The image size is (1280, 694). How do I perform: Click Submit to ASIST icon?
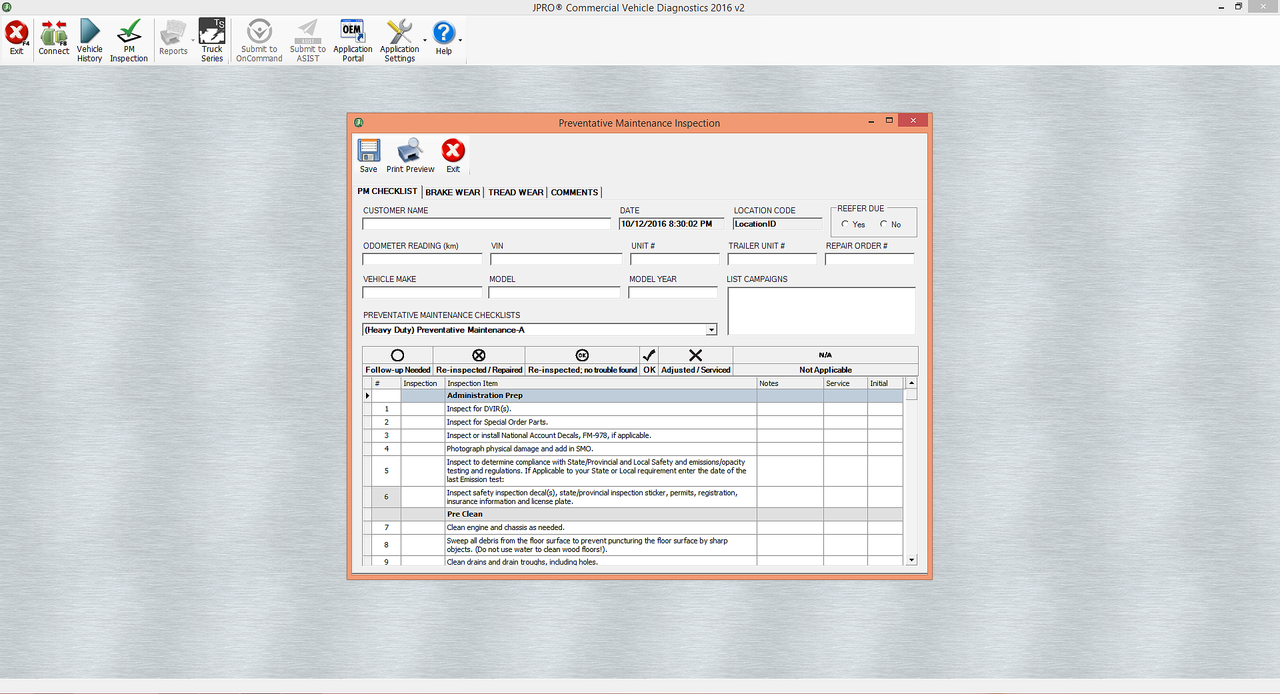click(308, 41)
